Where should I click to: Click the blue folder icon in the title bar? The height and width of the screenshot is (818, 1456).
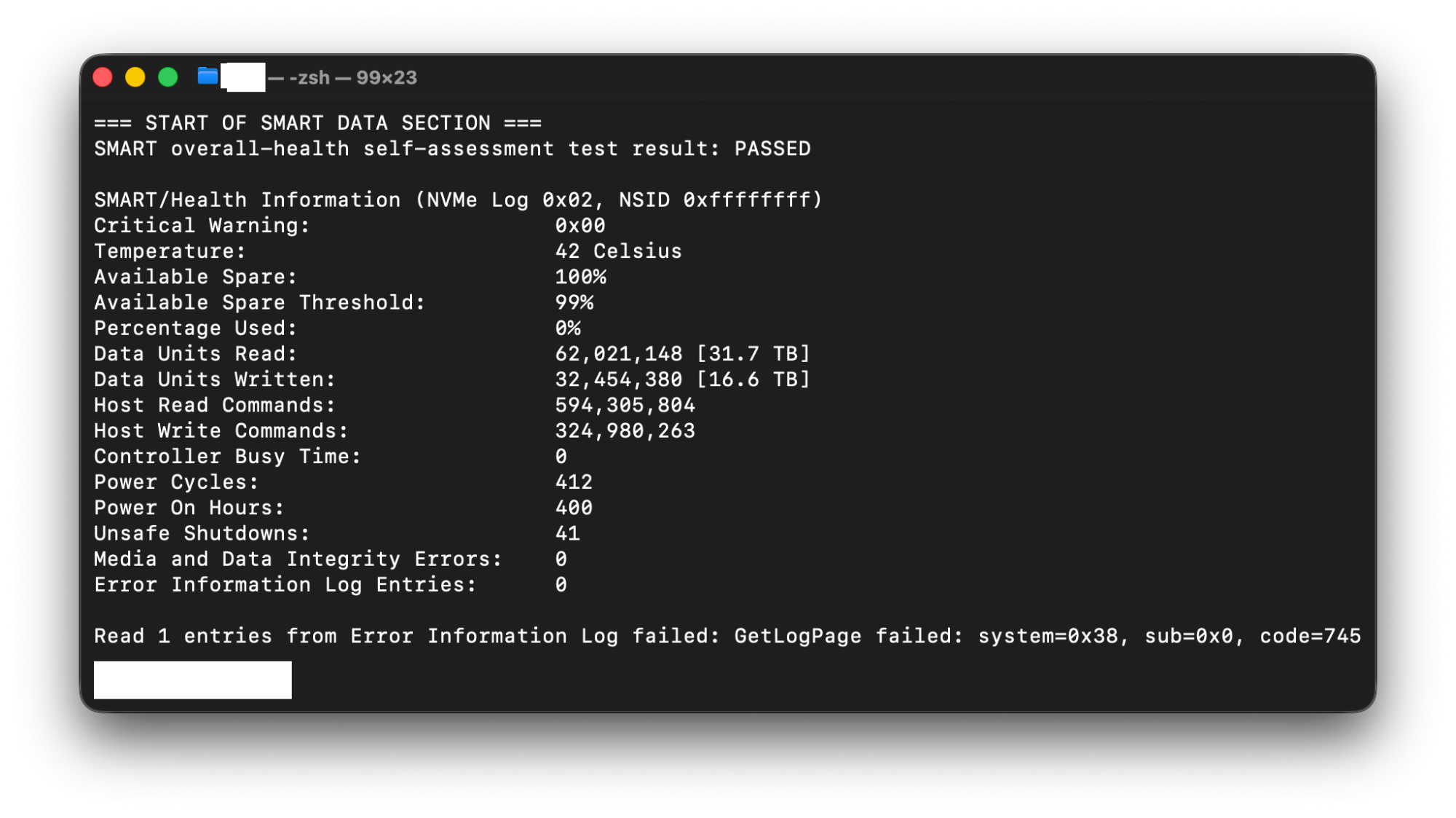[207, 76]
